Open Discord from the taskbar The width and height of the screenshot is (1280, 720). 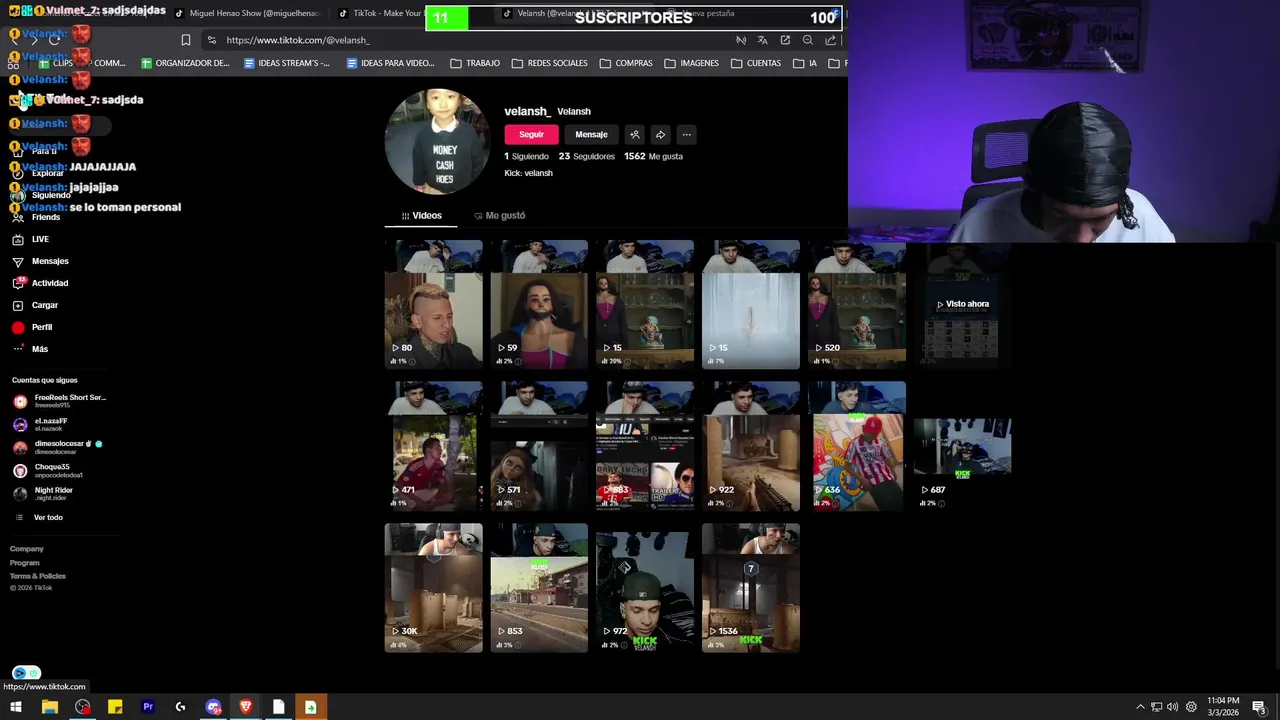[x=213, y=707]
